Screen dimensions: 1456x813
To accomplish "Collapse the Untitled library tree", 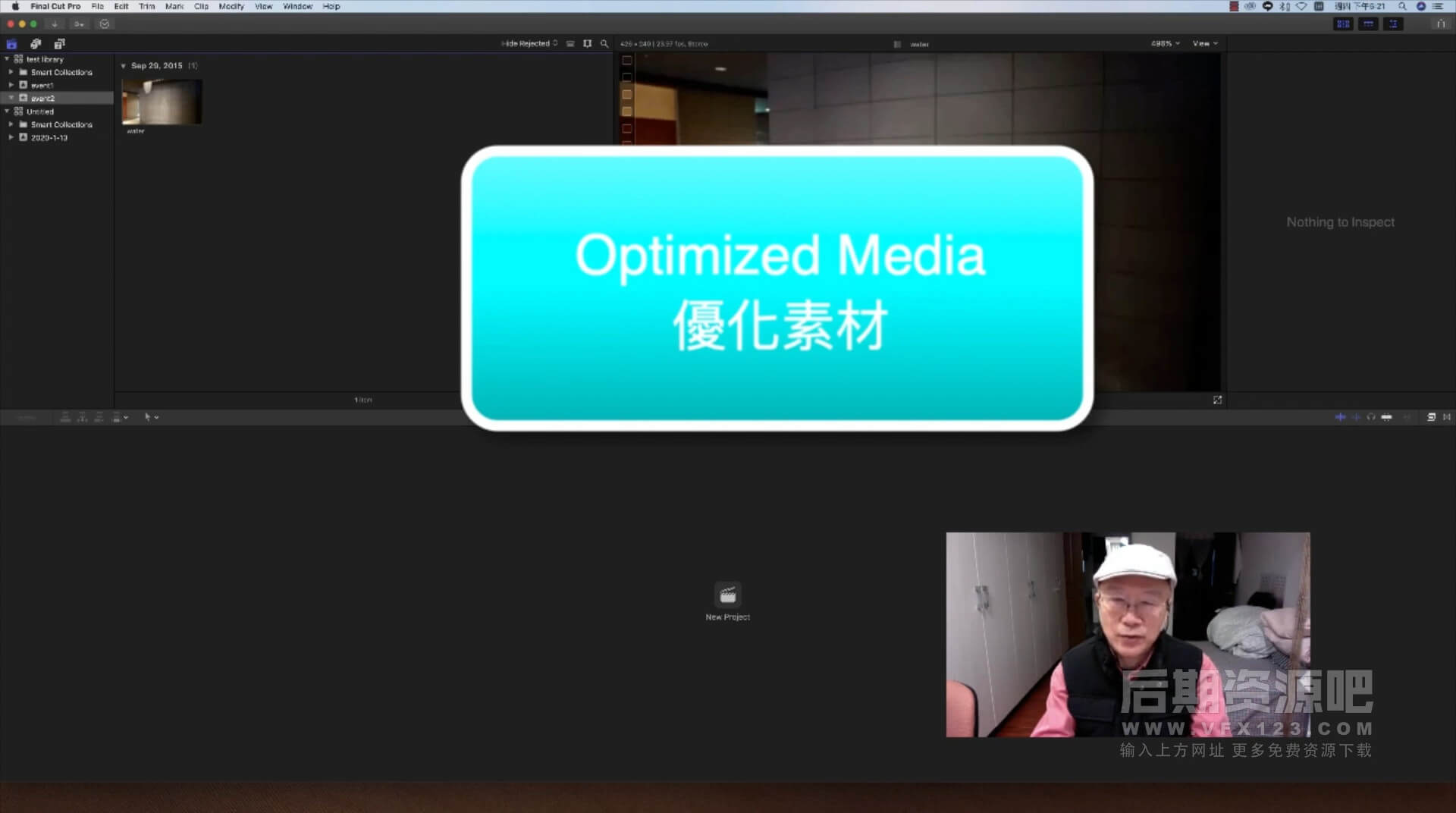I will 7,111.
